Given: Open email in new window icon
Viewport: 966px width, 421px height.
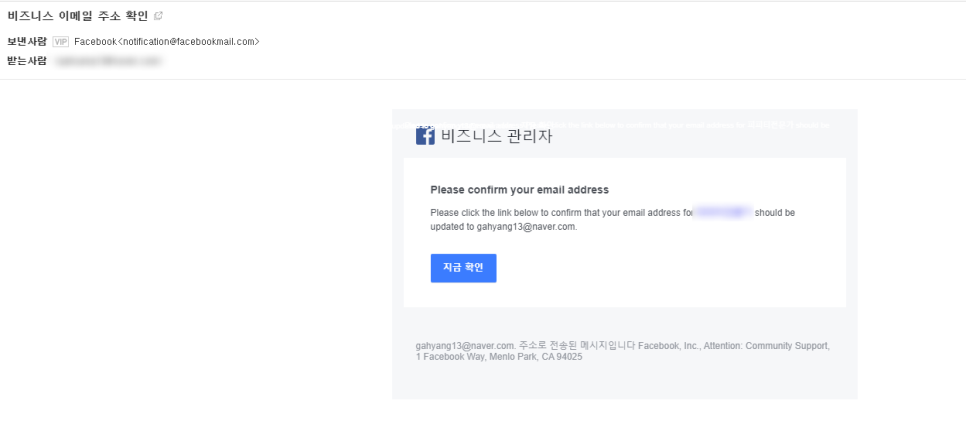Looking at the screenshot, I should [x=158, y=16].
